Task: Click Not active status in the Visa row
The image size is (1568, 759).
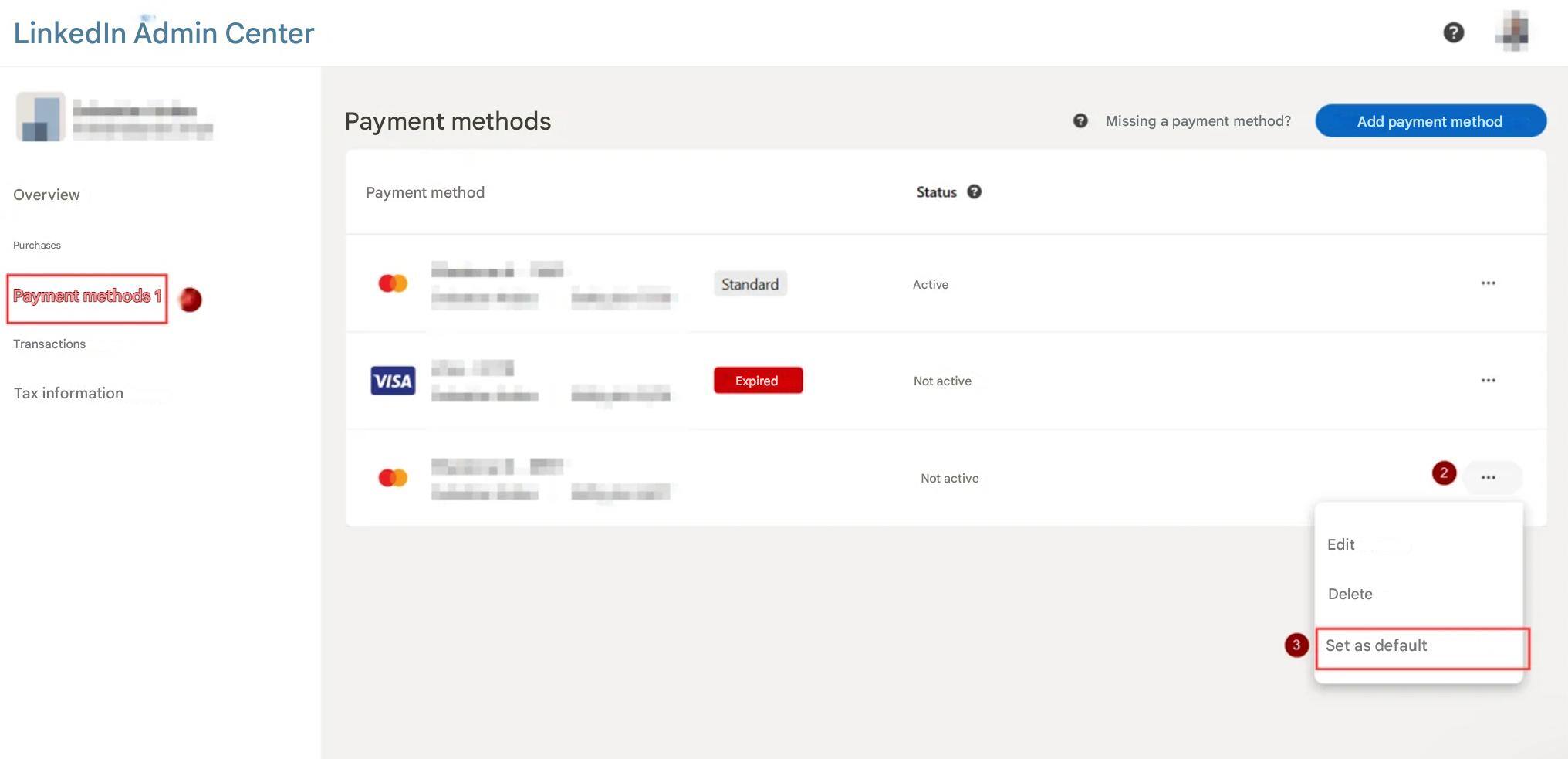Action: tap(942, 381)
